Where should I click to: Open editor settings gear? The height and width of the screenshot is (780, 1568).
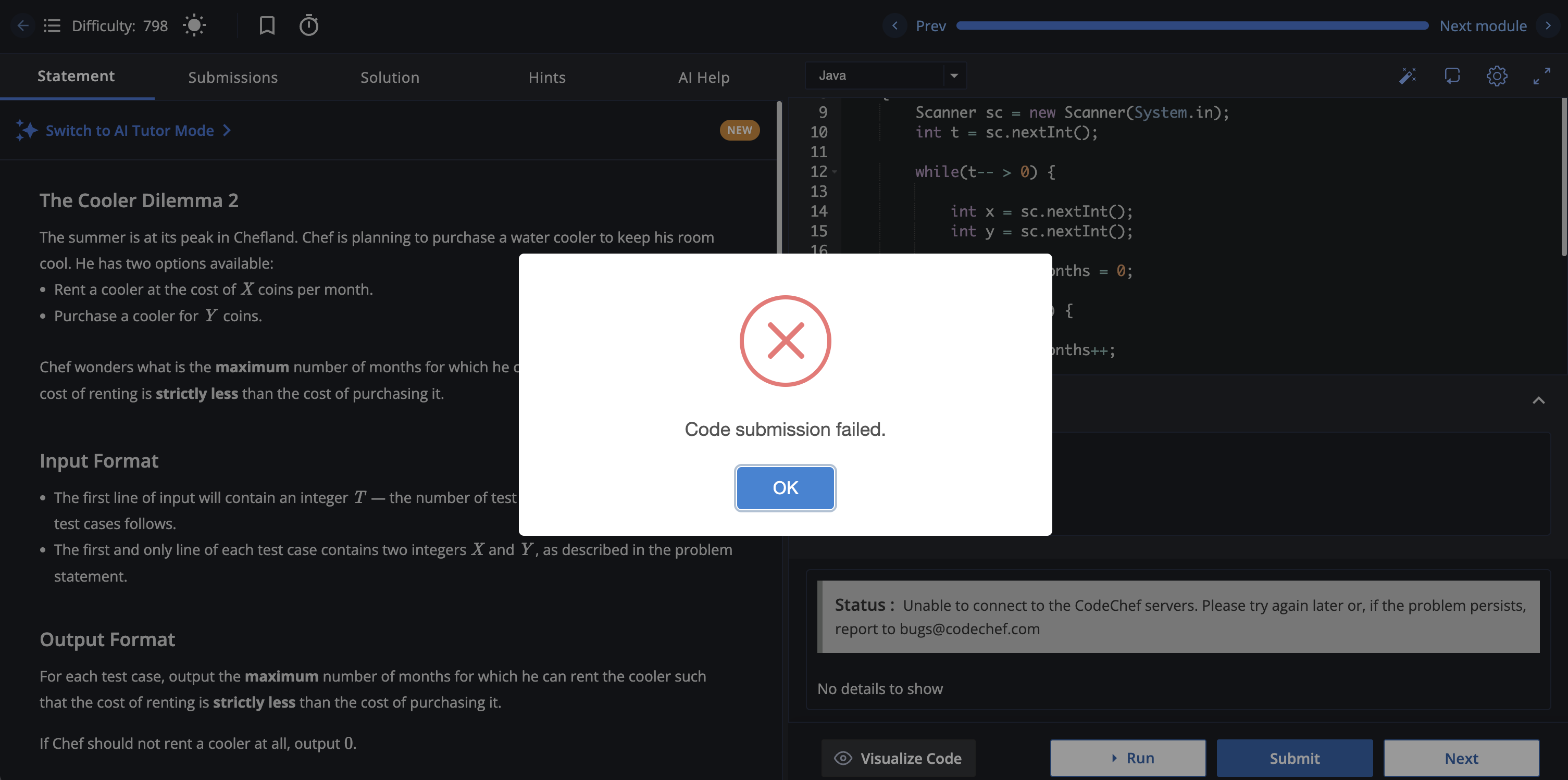[1497, 76]
